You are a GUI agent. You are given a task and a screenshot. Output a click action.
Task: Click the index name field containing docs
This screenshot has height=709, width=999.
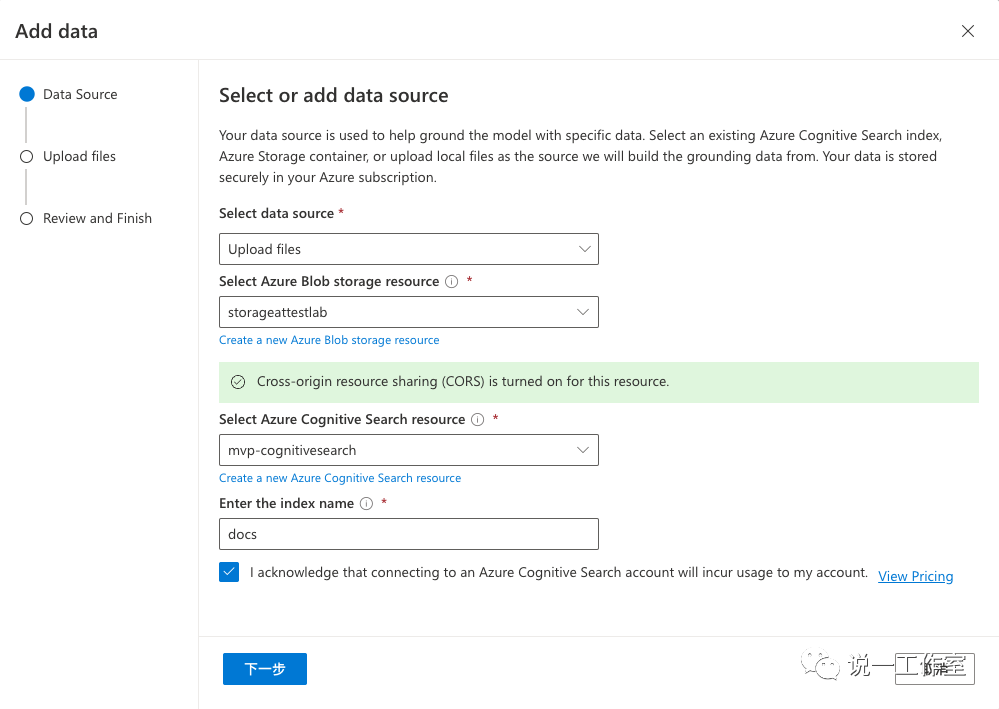coord(408,534)
